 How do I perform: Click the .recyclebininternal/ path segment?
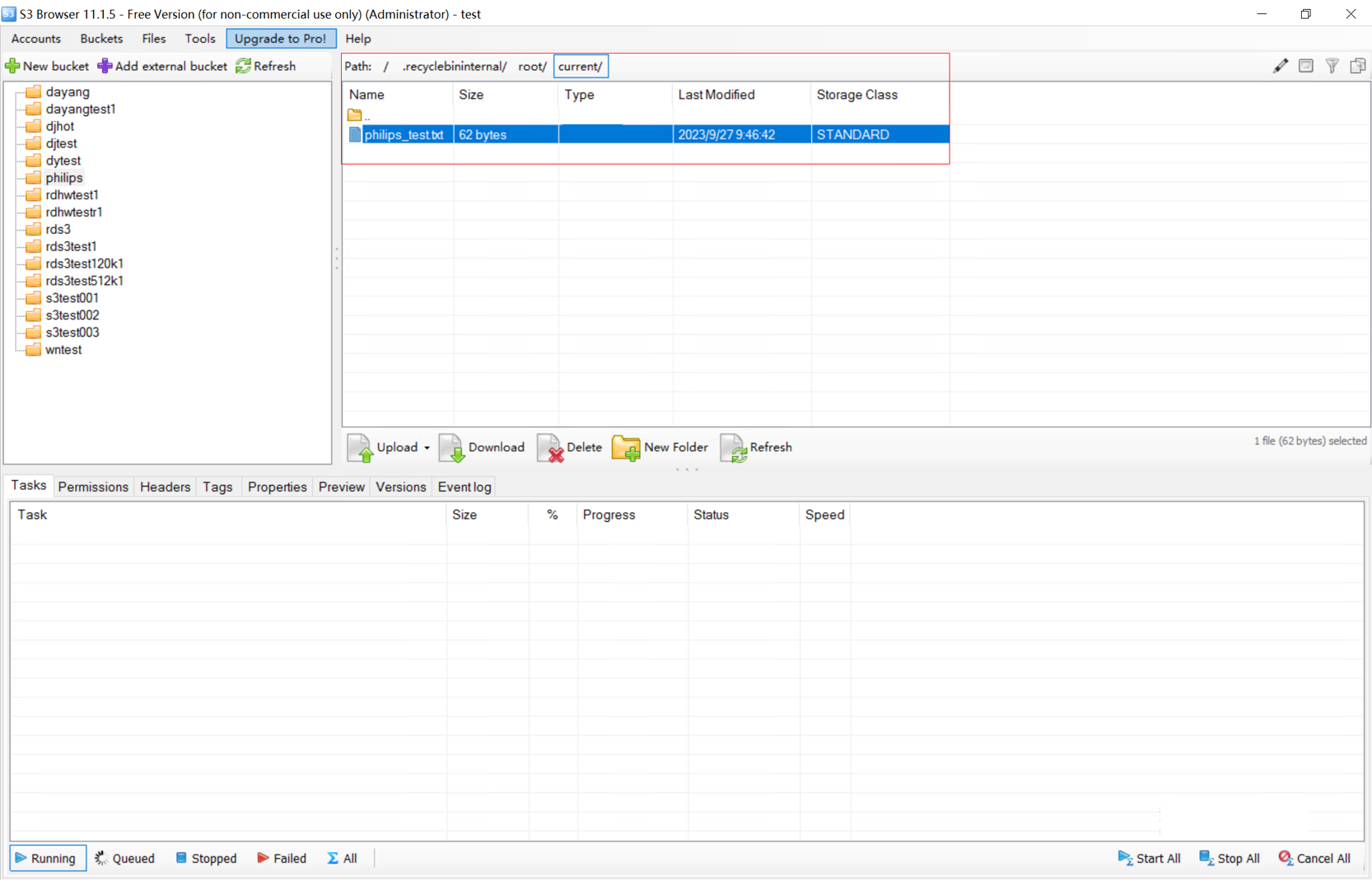[454, 66]
